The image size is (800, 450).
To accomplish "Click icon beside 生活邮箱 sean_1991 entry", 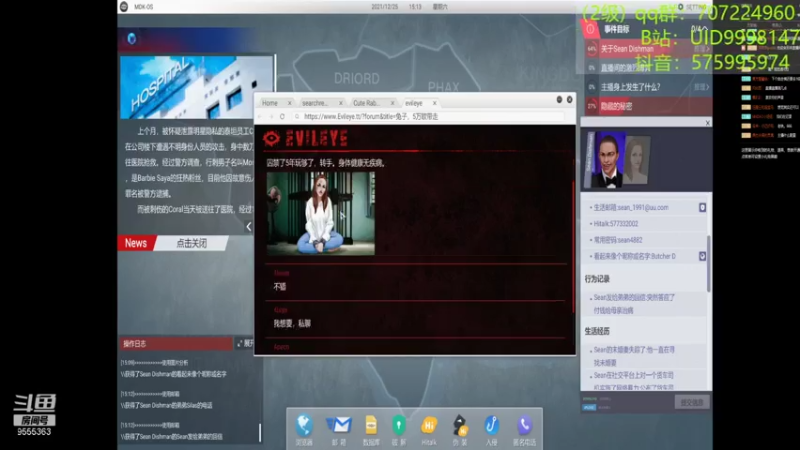I will [x=703, y=208].
